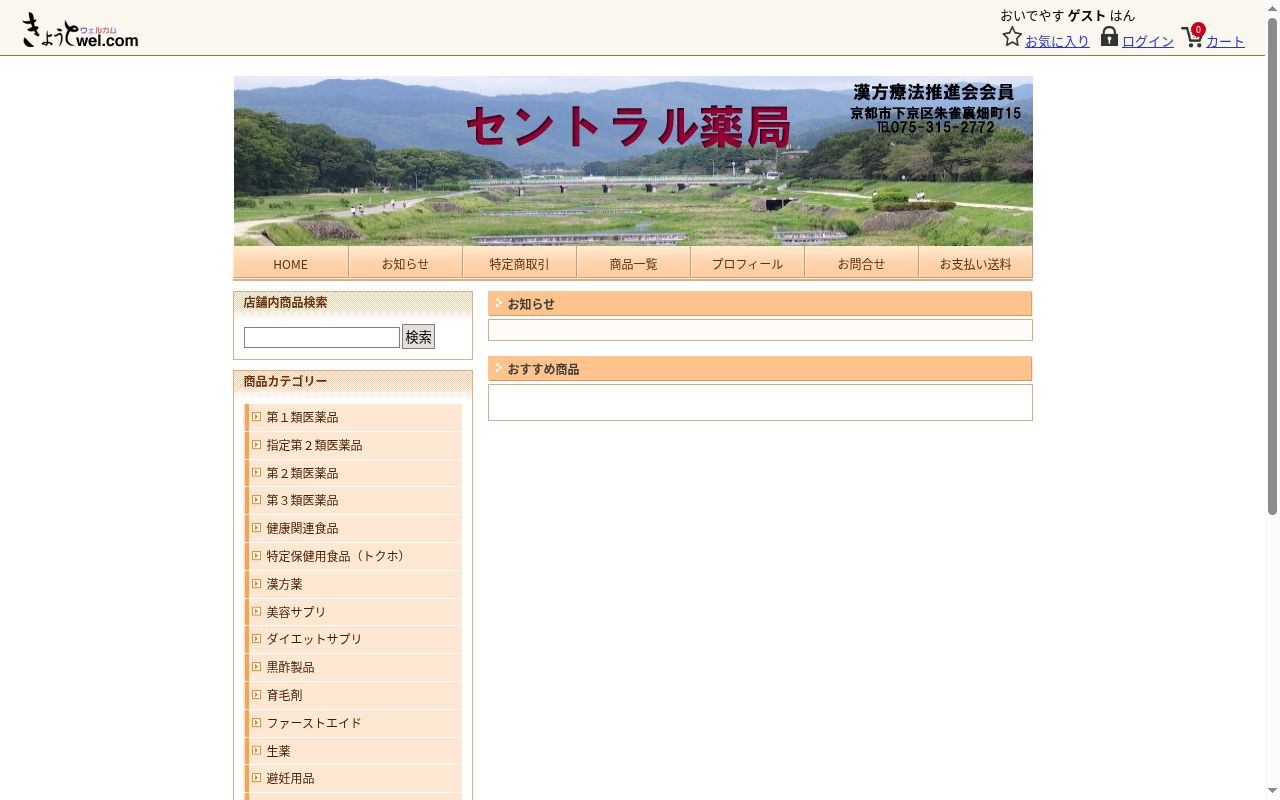Viewport: 1280px width, 800px height.
Task: Focus the store product search field
Action: point(322,337)
